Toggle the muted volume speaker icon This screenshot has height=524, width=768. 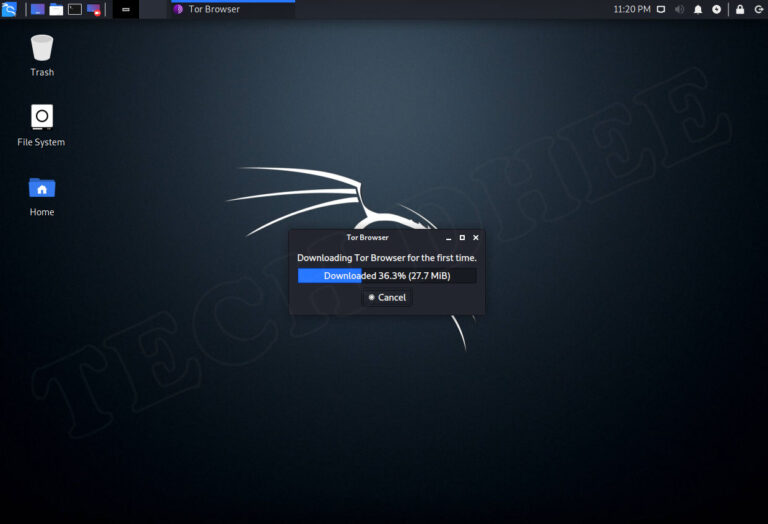[x=680, y=9]
